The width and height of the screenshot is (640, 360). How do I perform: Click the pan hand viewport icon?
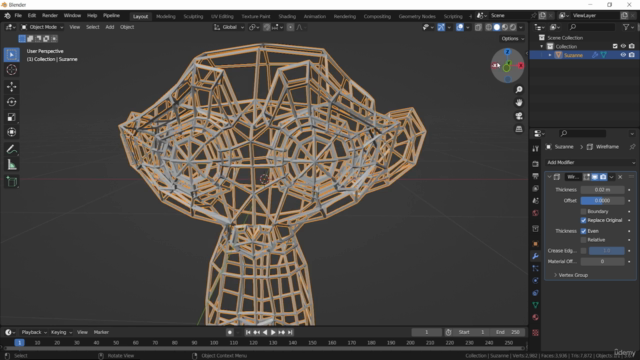pos(519,102)
